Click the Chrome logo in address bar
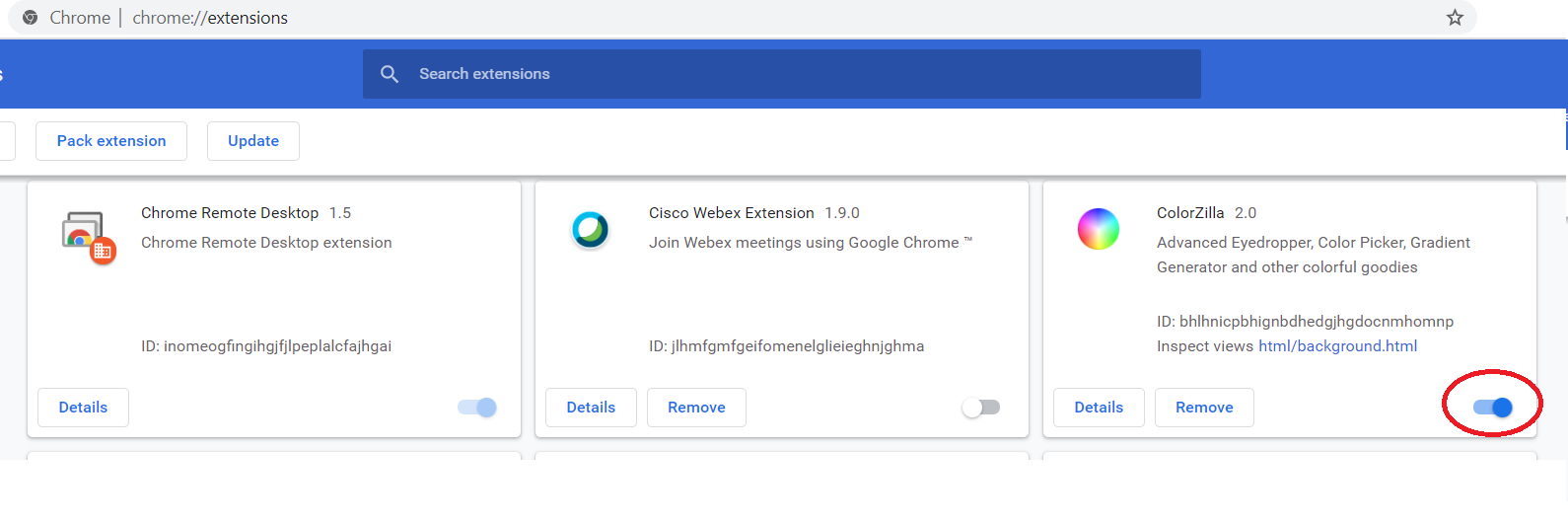 pyautogui.click(x=30, y=18)
